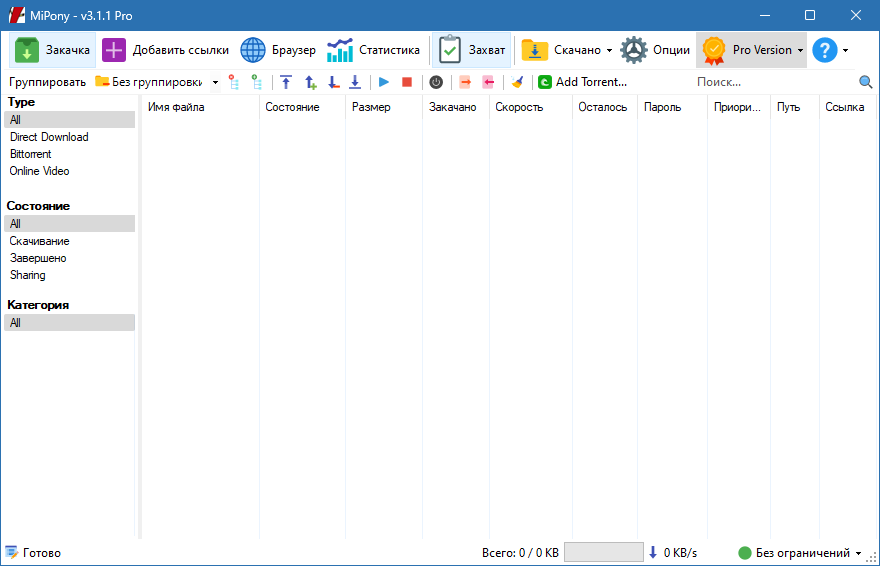Screen dimensions: 880x566
Task: Click the move-to-top arrow icon
Action: point(286,82)
